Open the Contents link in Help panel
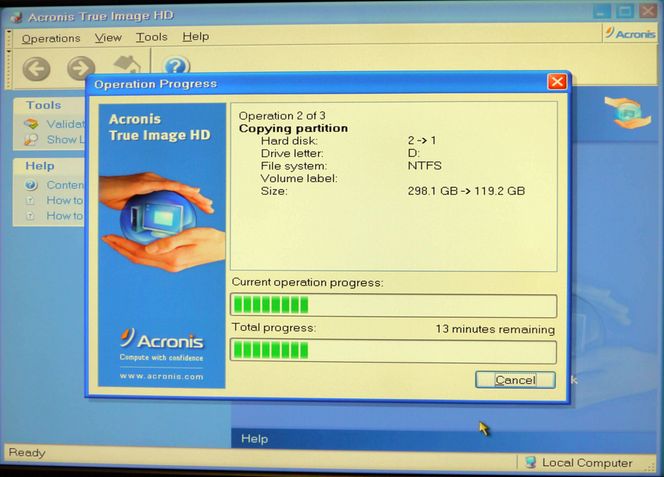The width and height of the screenshot is (664, 477). [x=65, y=185]
